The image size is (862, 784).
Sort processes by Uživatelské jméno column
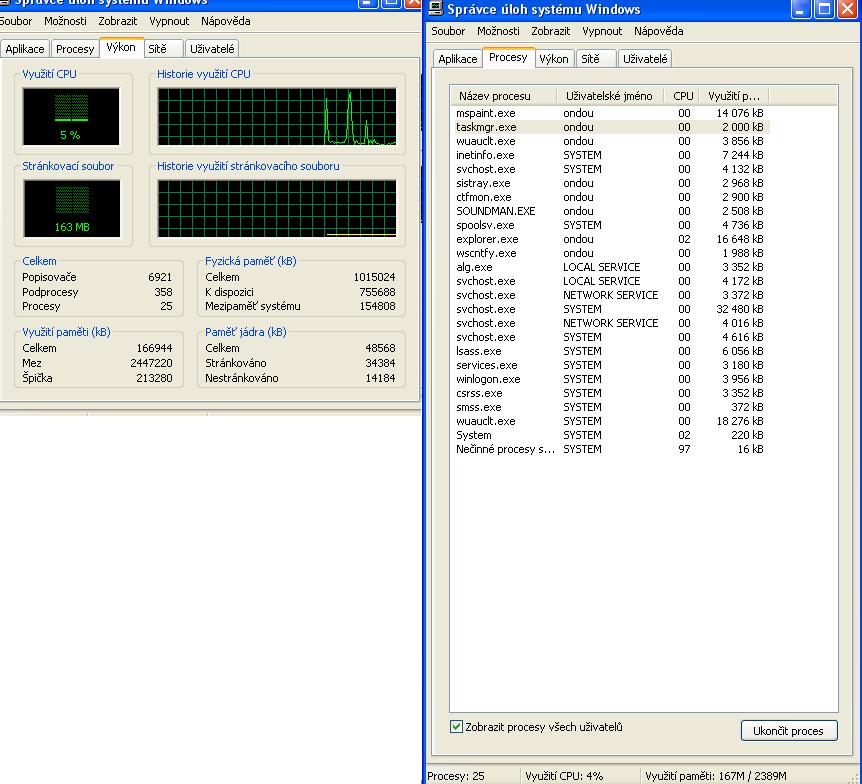(609, 96)
